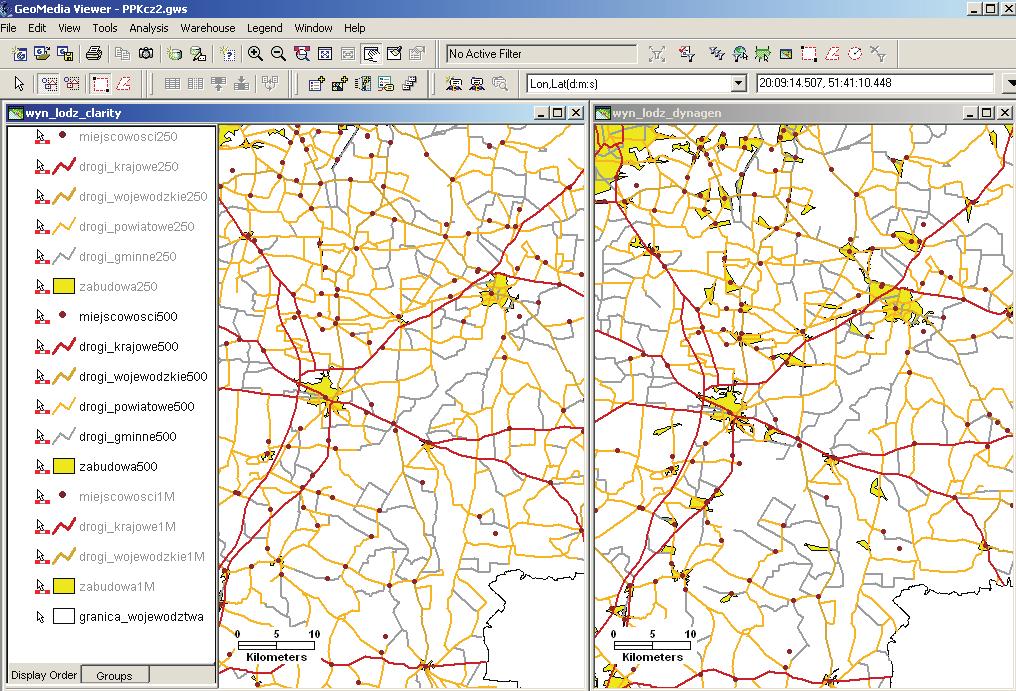Open the Lon,Lat(d:m:s) coordinate format dropdown

(738, 84)
